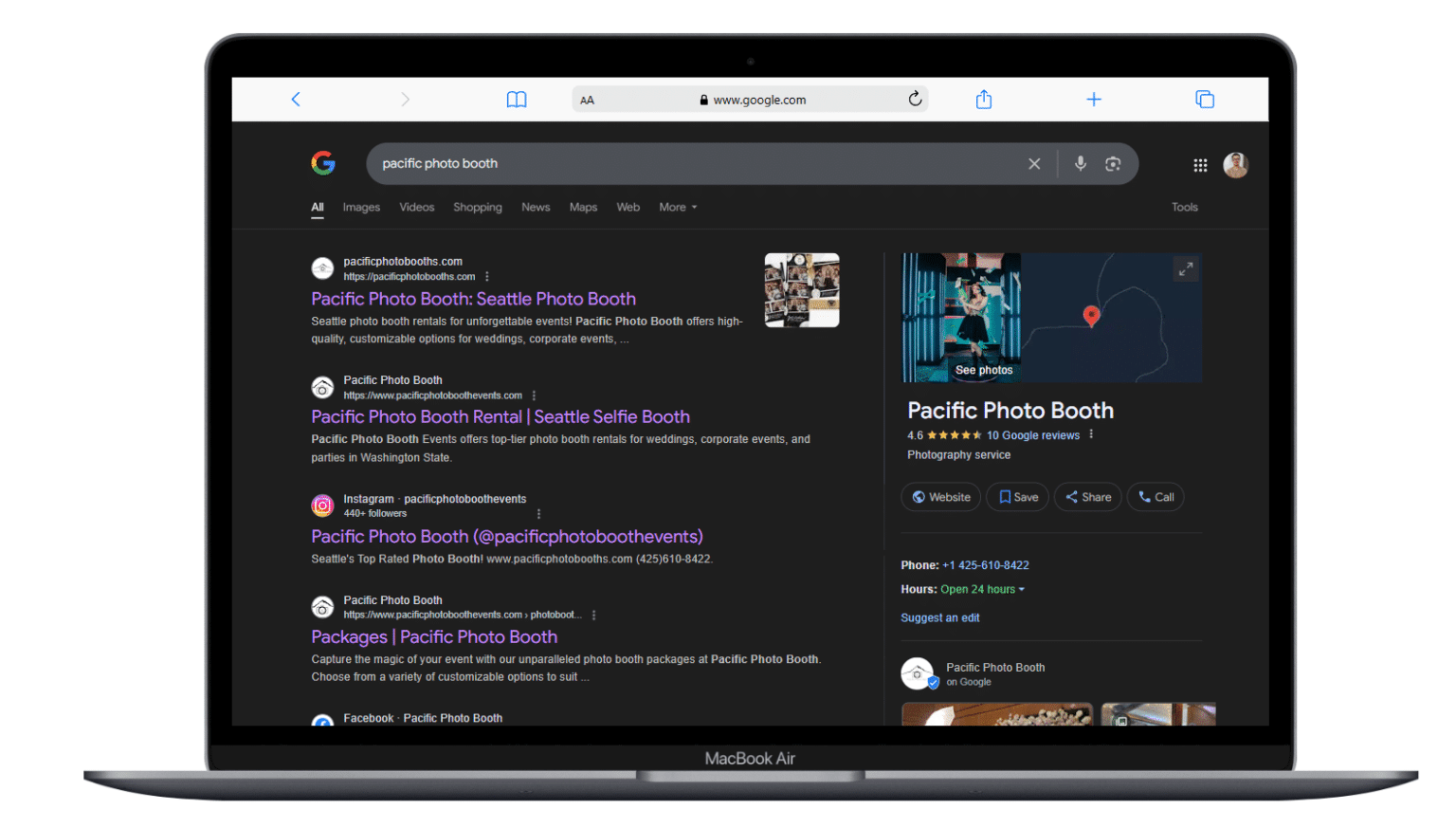Click the address bar showing www.google.com
Viewport: 1456px width, 828px height.
click(750, 100)
